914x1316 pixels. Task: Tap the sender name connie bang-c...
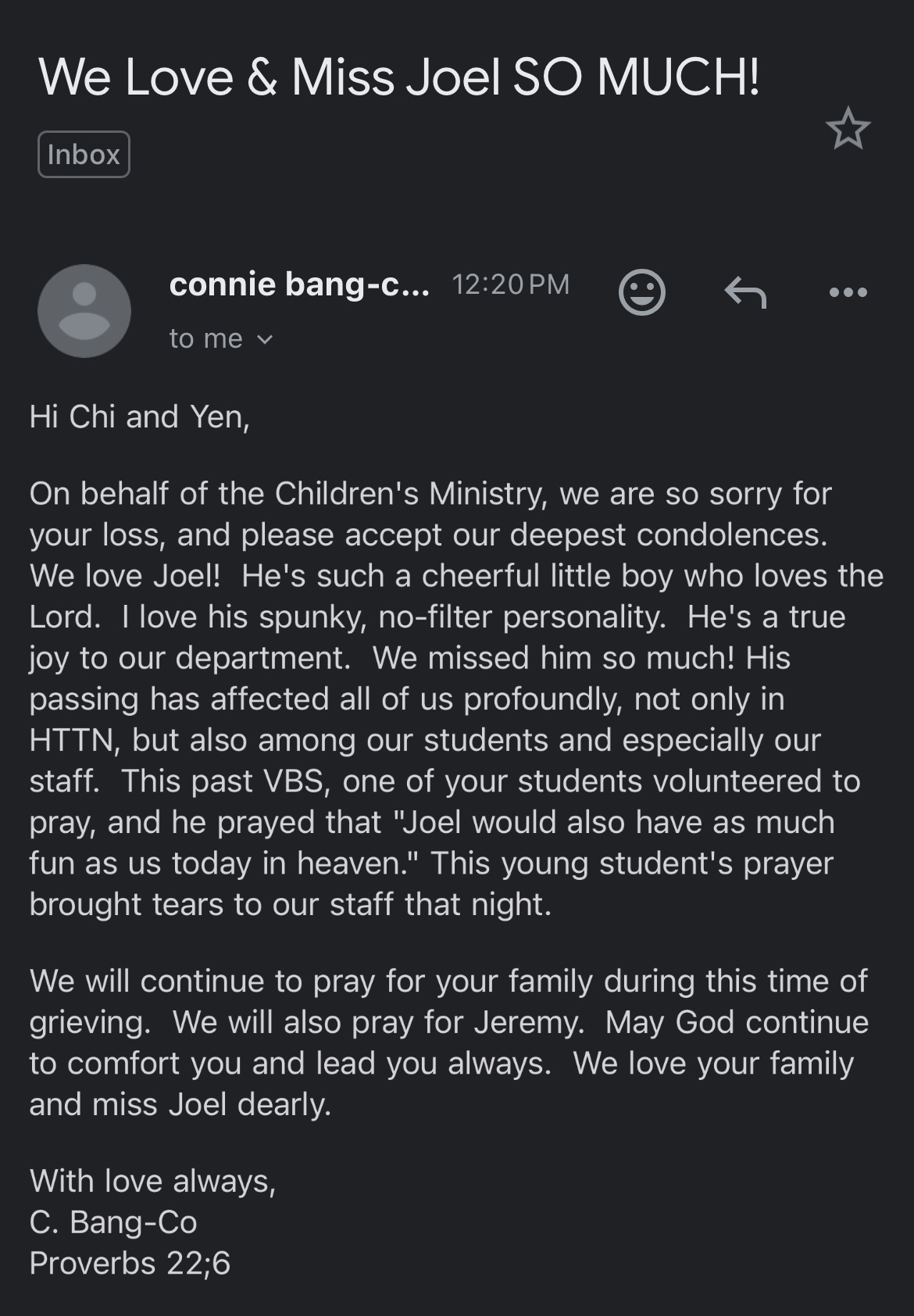coord(299,284)
